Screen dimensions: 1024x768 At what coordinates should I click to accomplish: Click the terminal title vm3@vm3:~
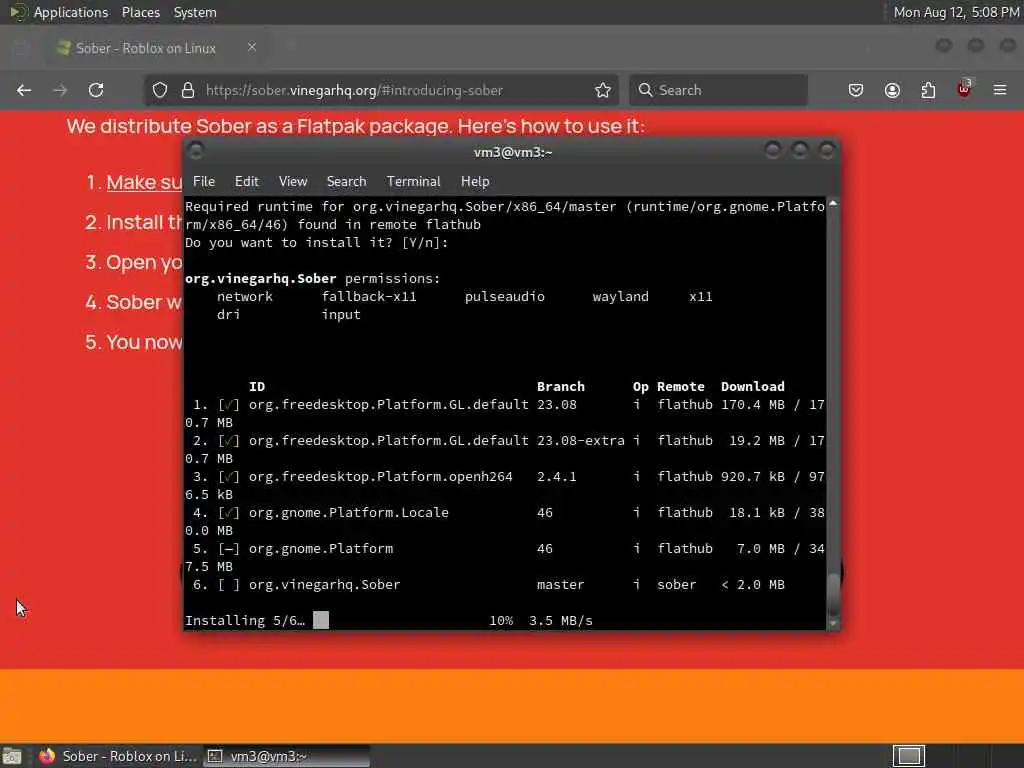point(513,152)
